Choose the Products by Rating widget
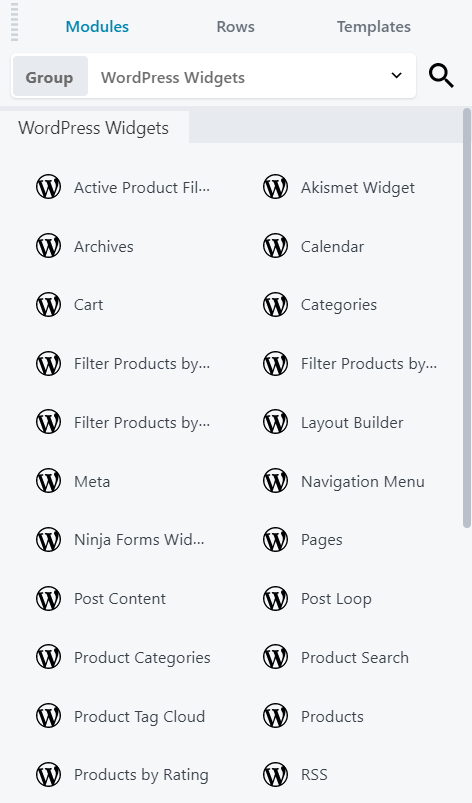 [x=123, y=774]
